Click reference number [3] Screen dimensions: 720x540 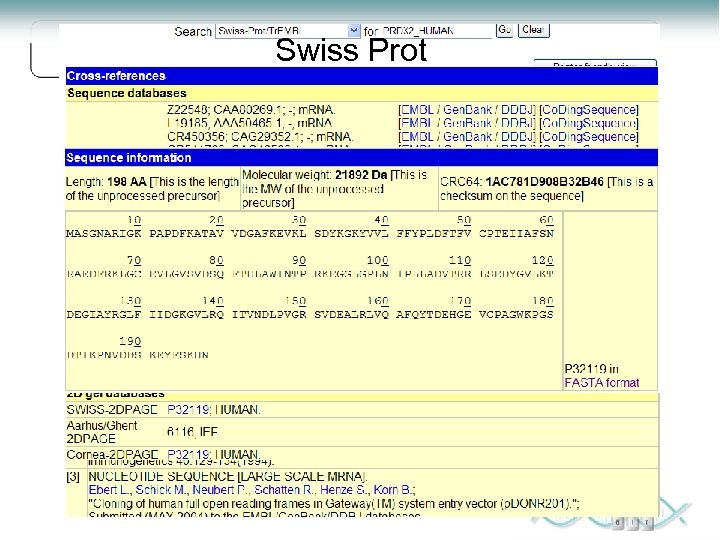click(73, 476)
